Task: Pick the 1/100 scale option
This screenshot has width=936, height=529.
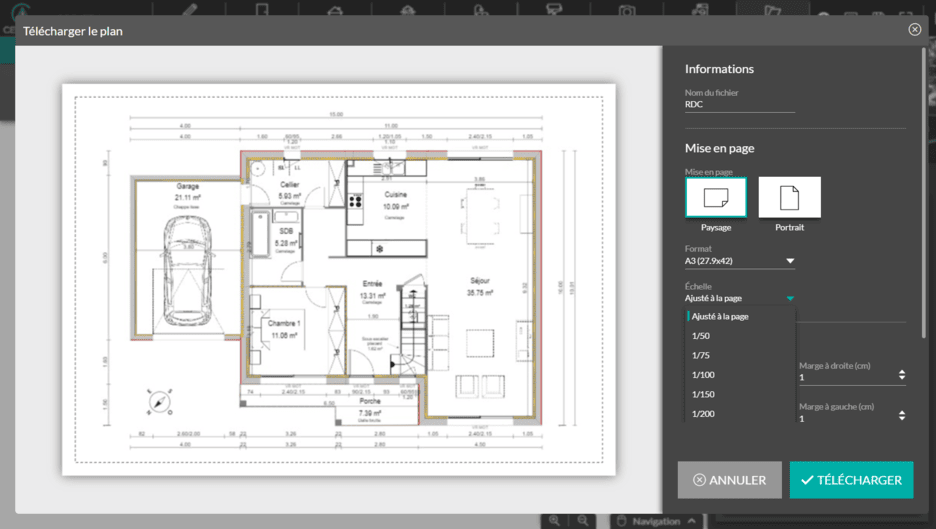Action: coord(703,375)
